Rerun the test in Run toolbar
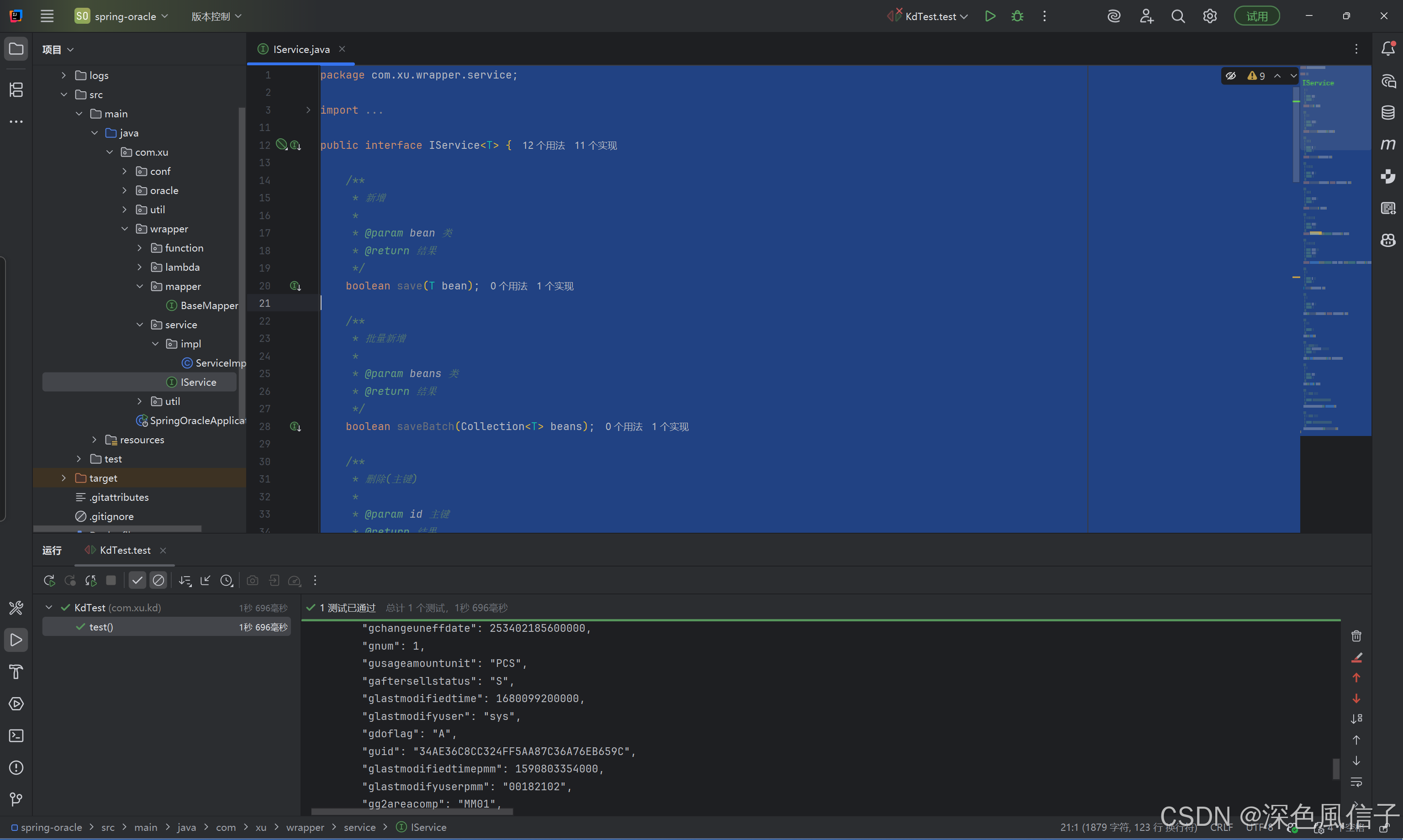 [x=49, y=580]
